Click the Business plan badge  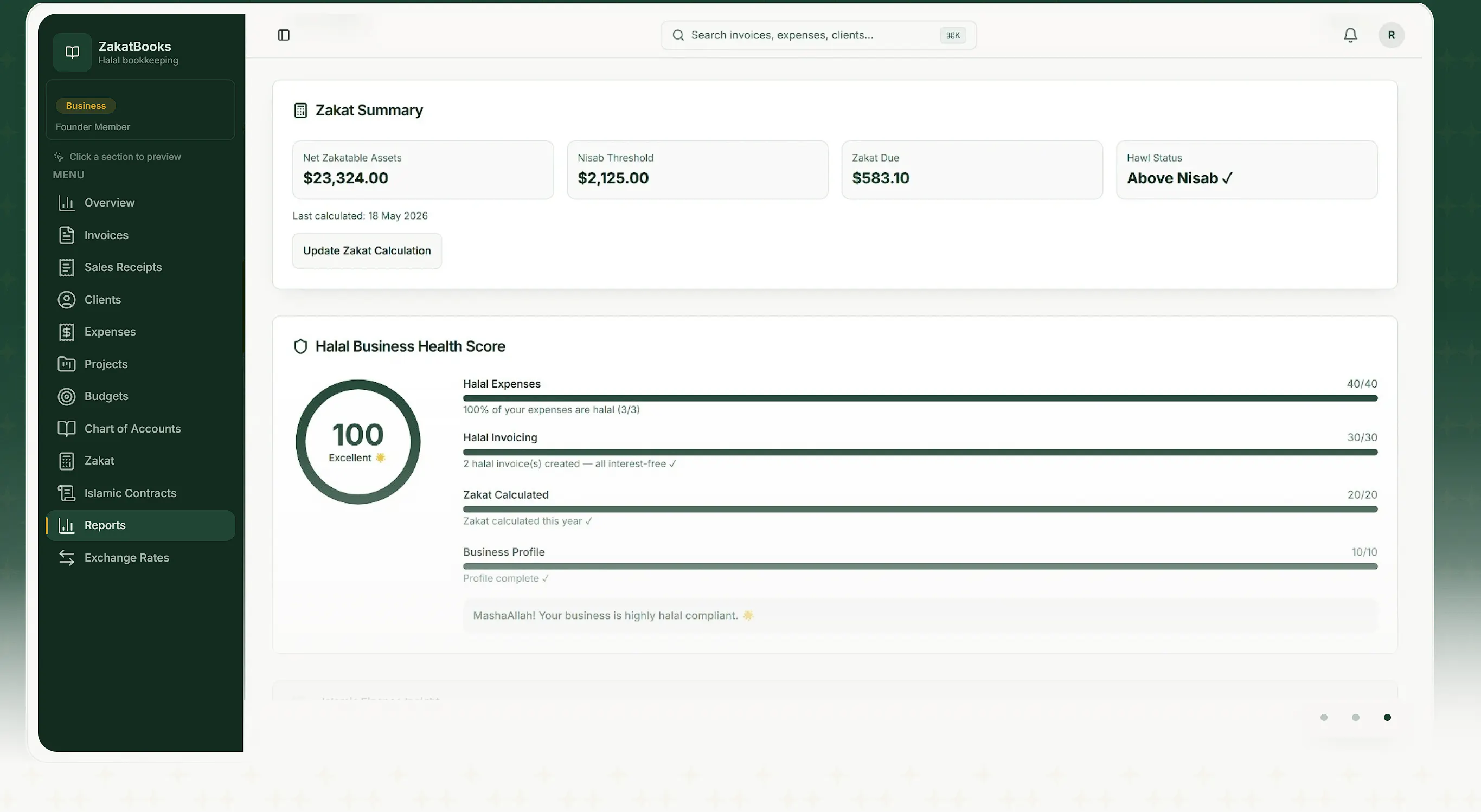pos(86,106)
